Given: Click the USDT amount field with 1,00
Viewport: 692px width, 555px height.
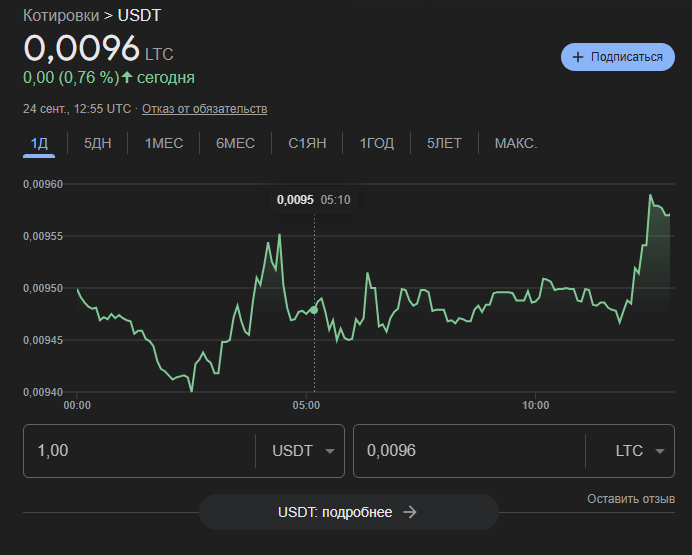Looking at the screenshot, I should pos(140,450).
